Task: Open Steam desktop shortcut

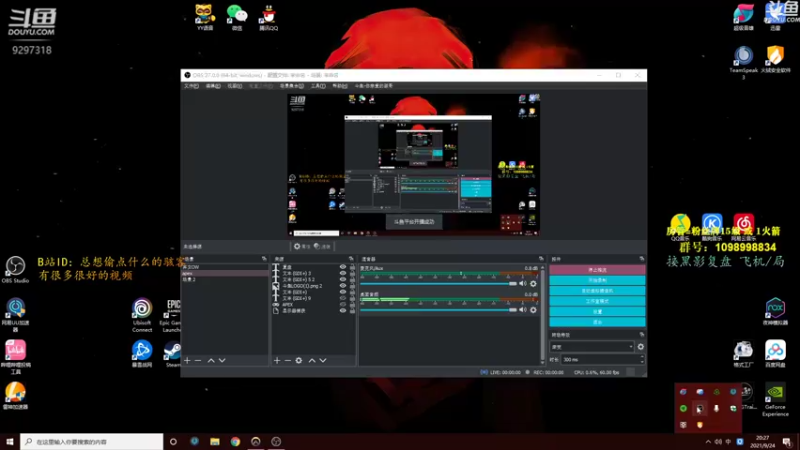Action: coord(173,354)
